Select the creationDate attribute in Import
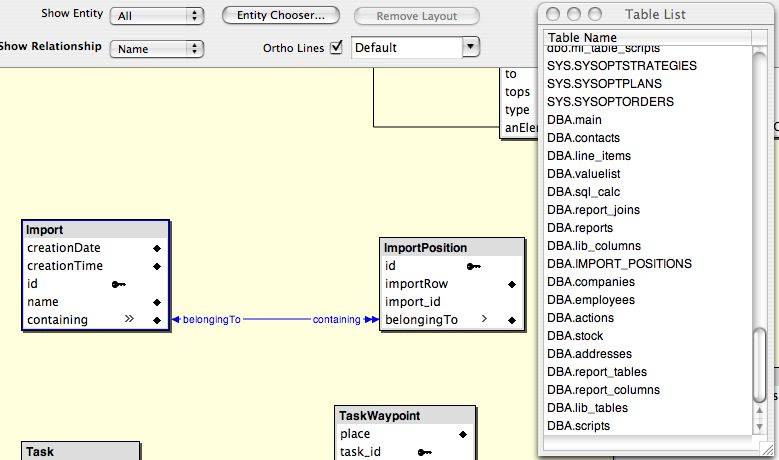The height and width of the screenshot is (460, 779). 64,247
